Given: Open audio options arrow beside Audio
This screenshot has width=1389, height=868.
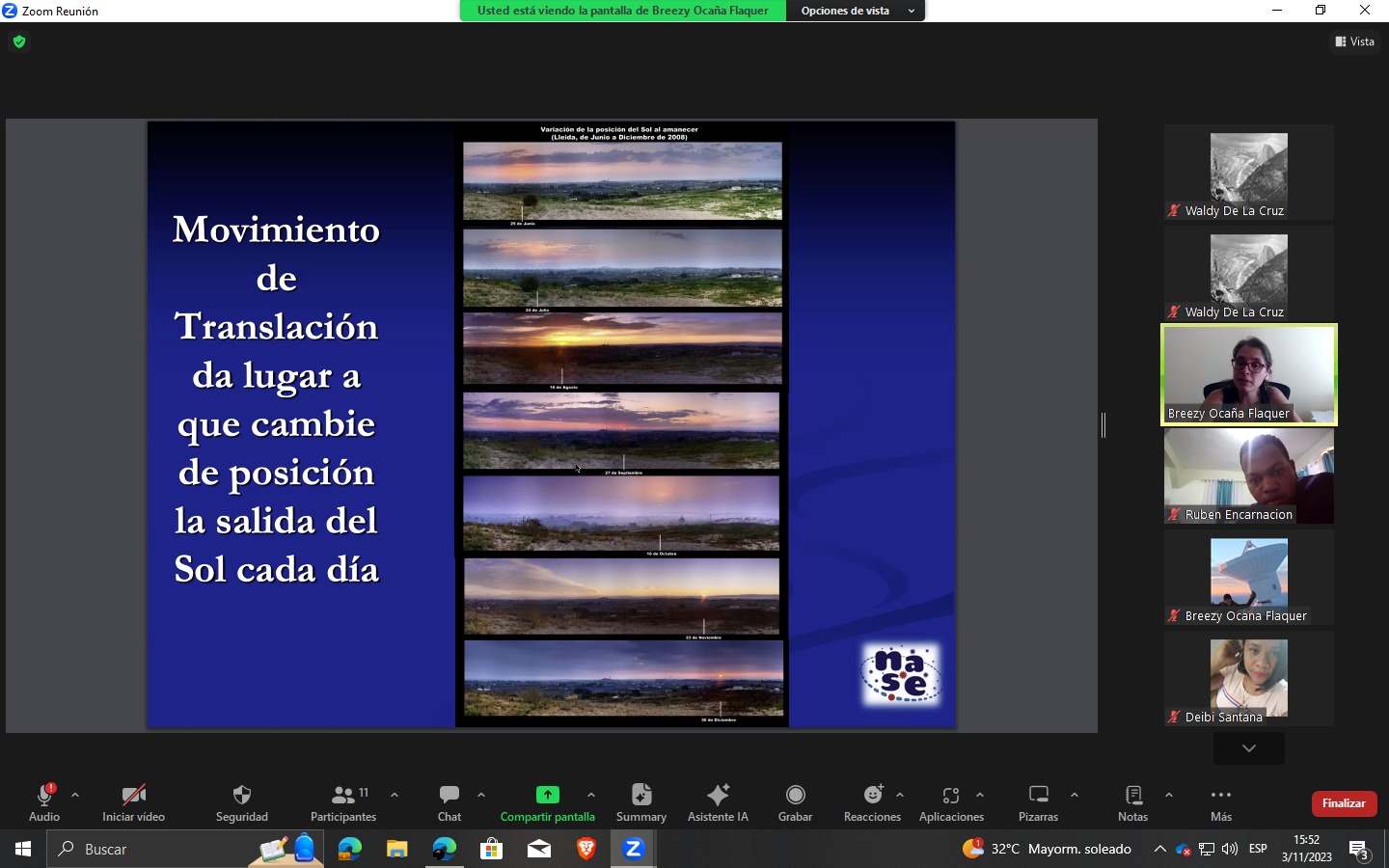Looking at the screenshot, I should 75,796.
